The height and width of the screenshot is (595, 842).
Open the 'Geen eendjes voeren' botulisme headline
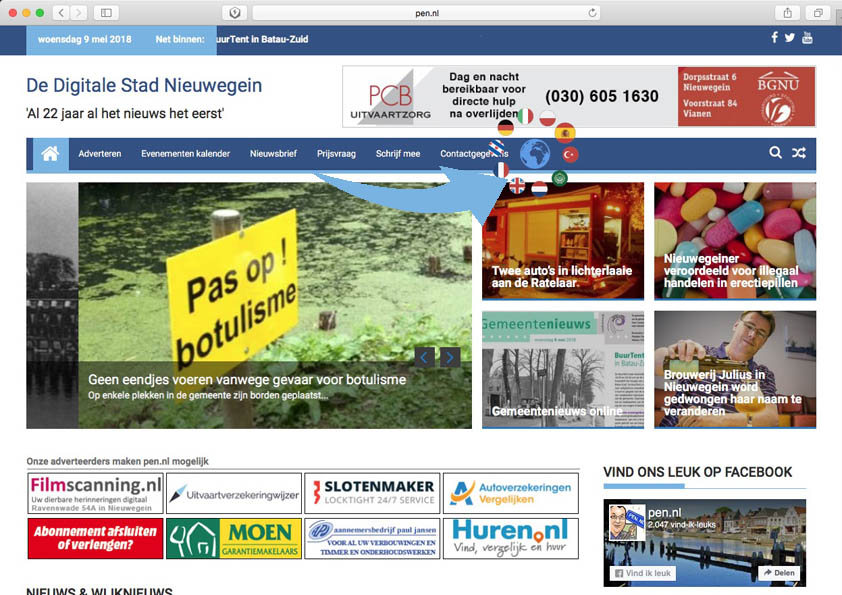point(246,380)
